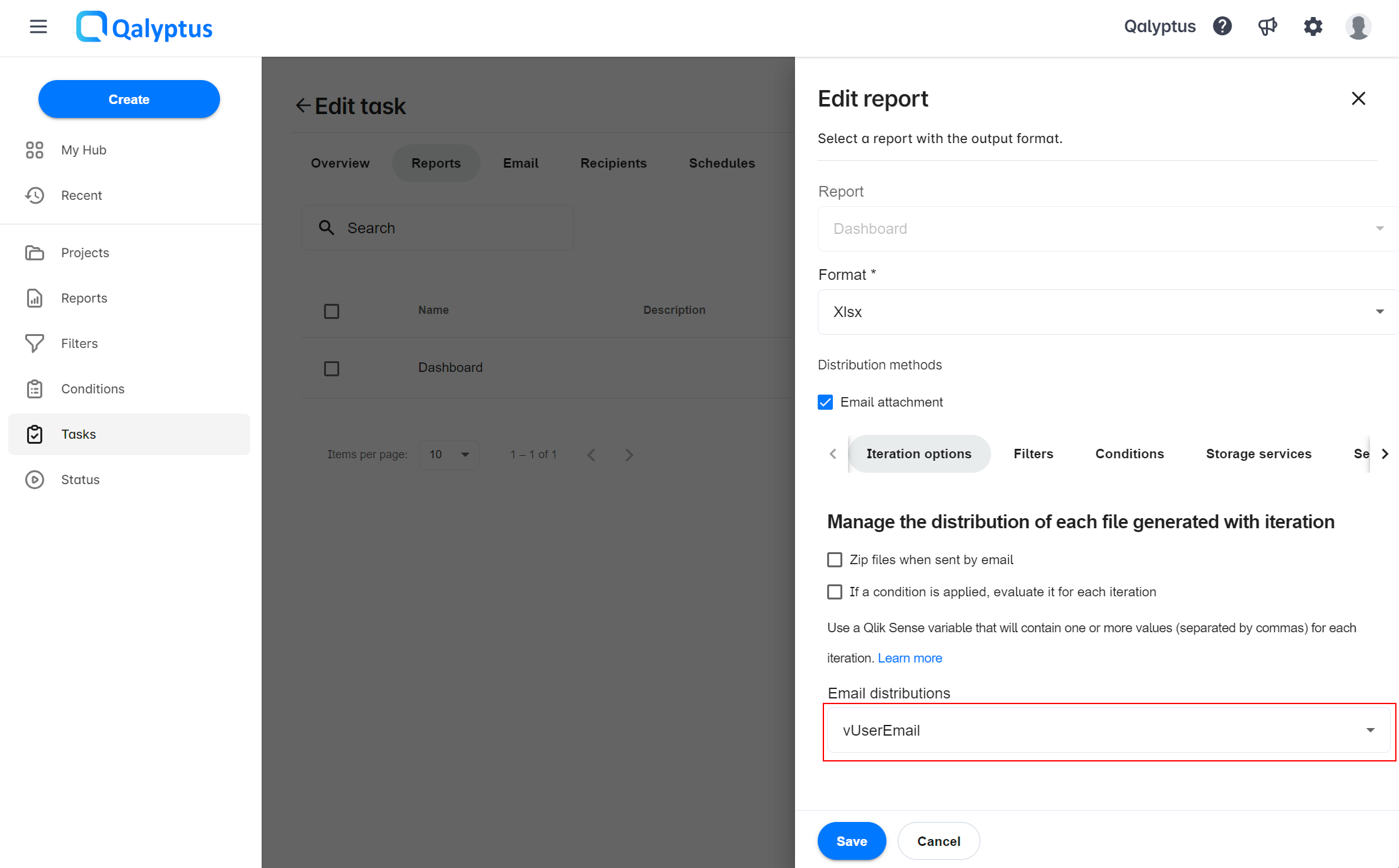The height and width of the screenshot is (868, 1399).
Task: Open the Recent items panel
Action: click(81, 195)
